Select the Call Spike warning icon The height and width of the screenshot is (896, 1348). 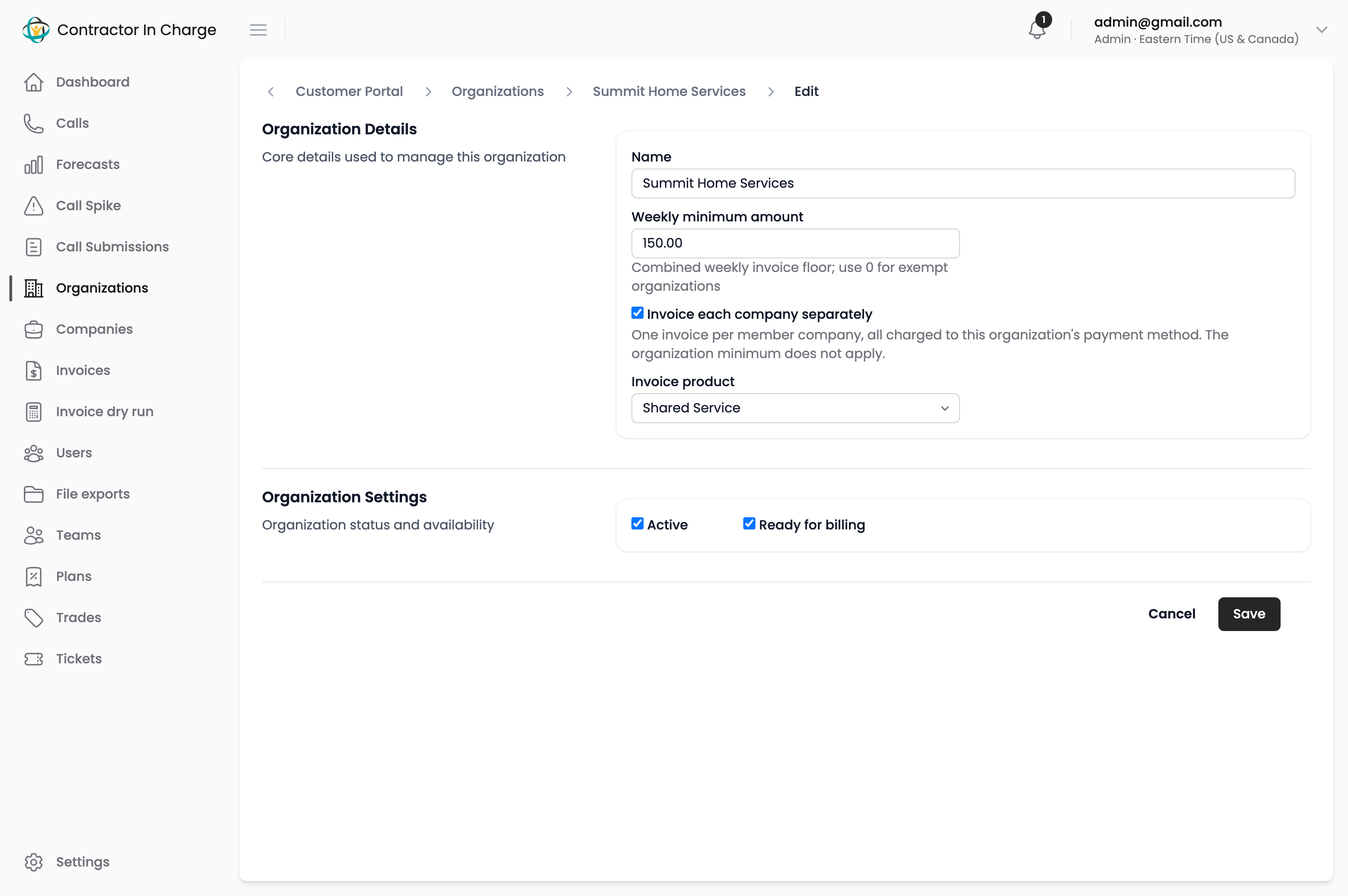pos(34,206)
